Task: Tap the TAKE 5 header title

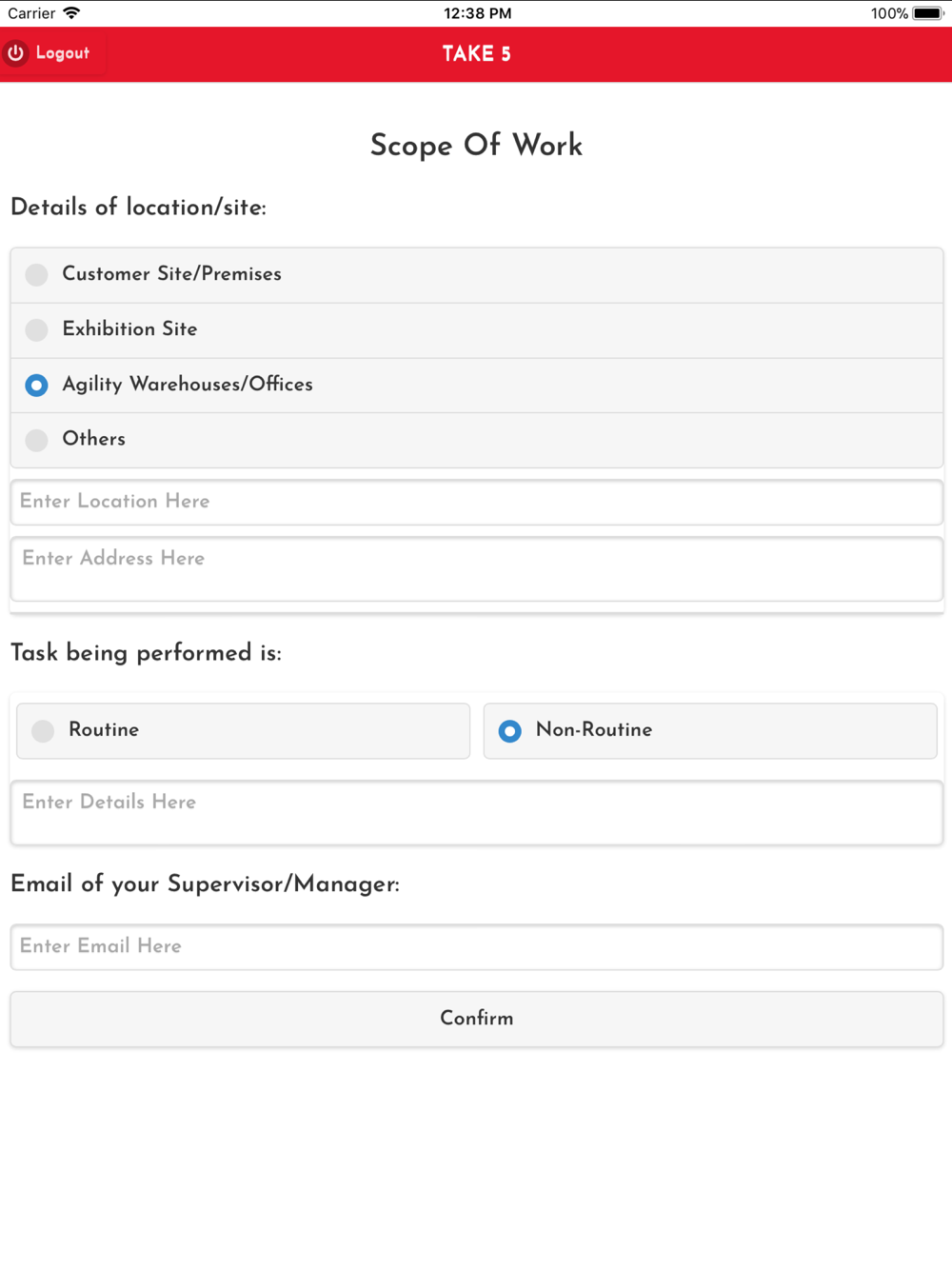Action: pos(476,53)
